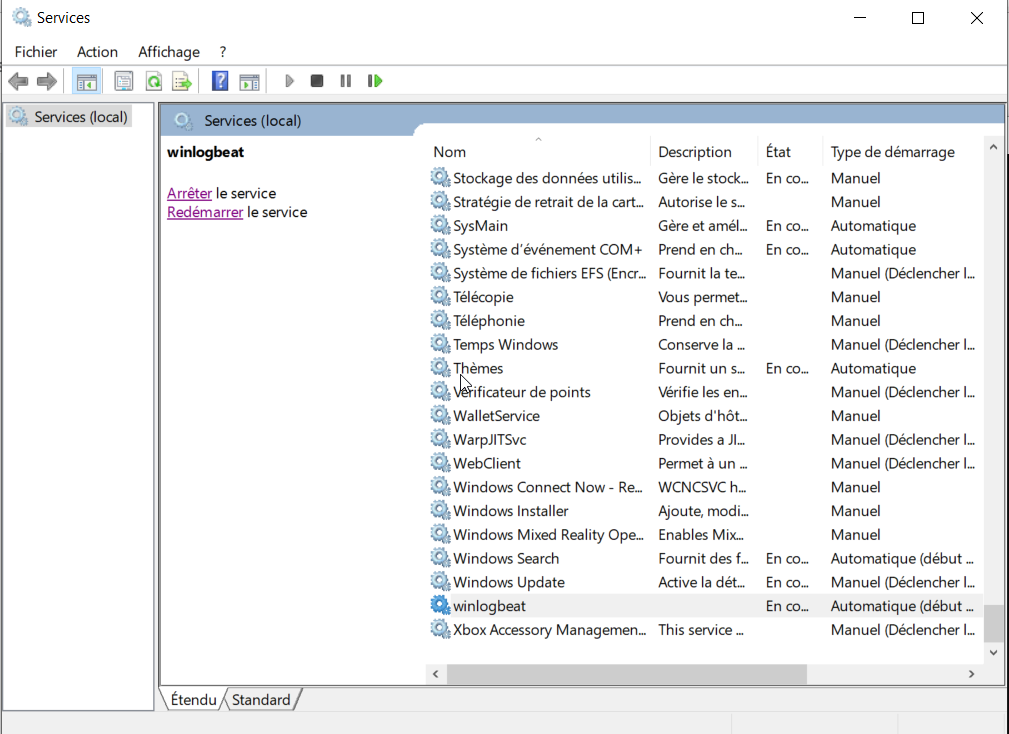The image size is (1009, 734).
Task: Sort by the Type de démarrage column
Action: pos(892,152)
